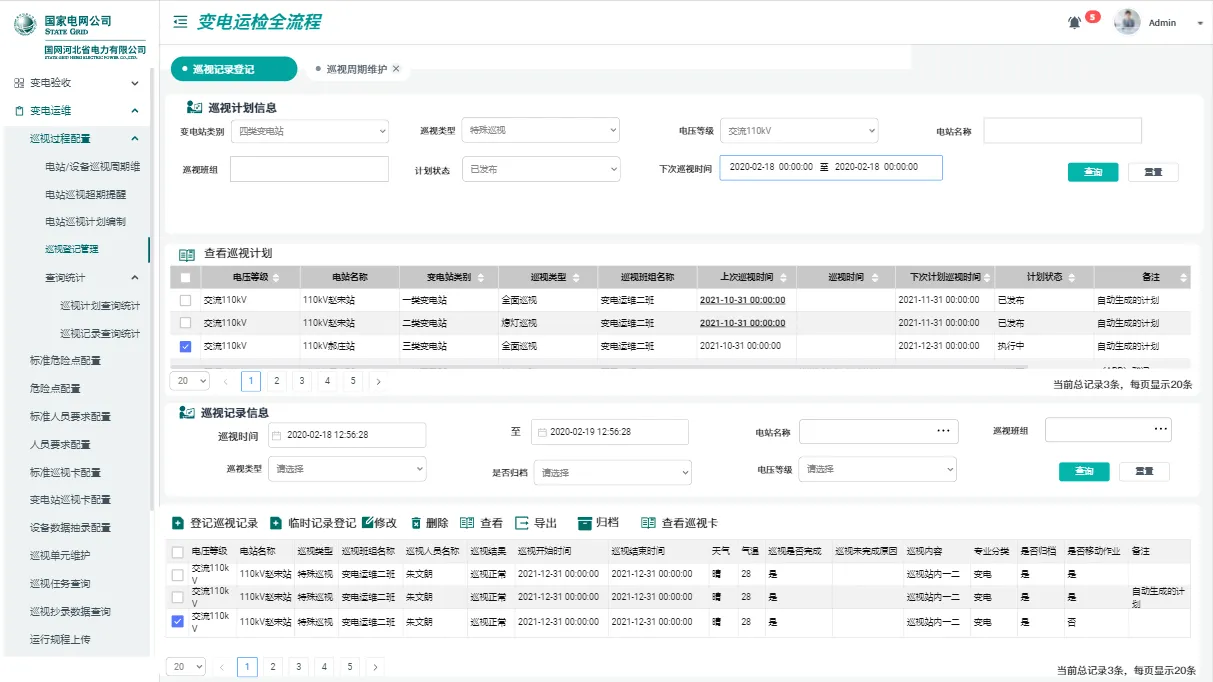Open the 电压等级 dropdown showing 交流110kV
This screenshot has width=1213, height=682.
pos(799,131)
